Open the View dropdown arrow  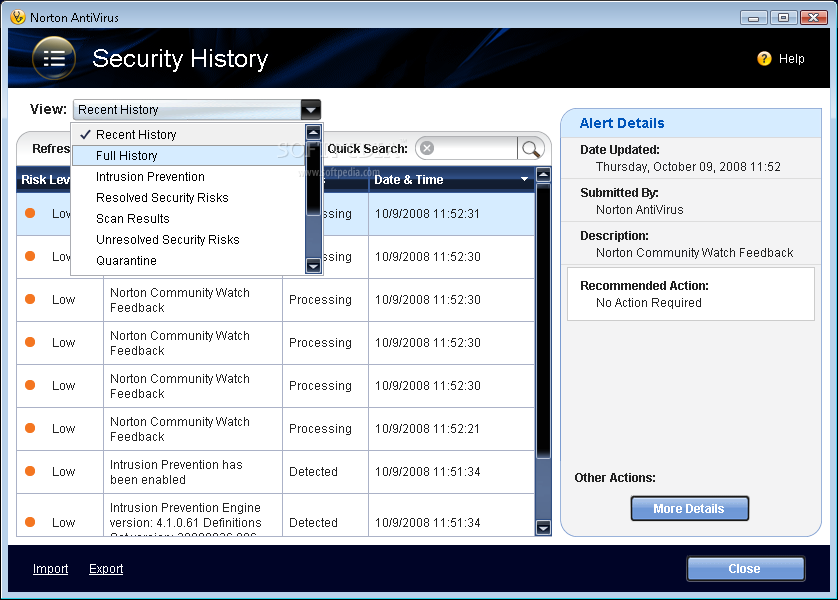pyautogui.click(x=311, y=110)
